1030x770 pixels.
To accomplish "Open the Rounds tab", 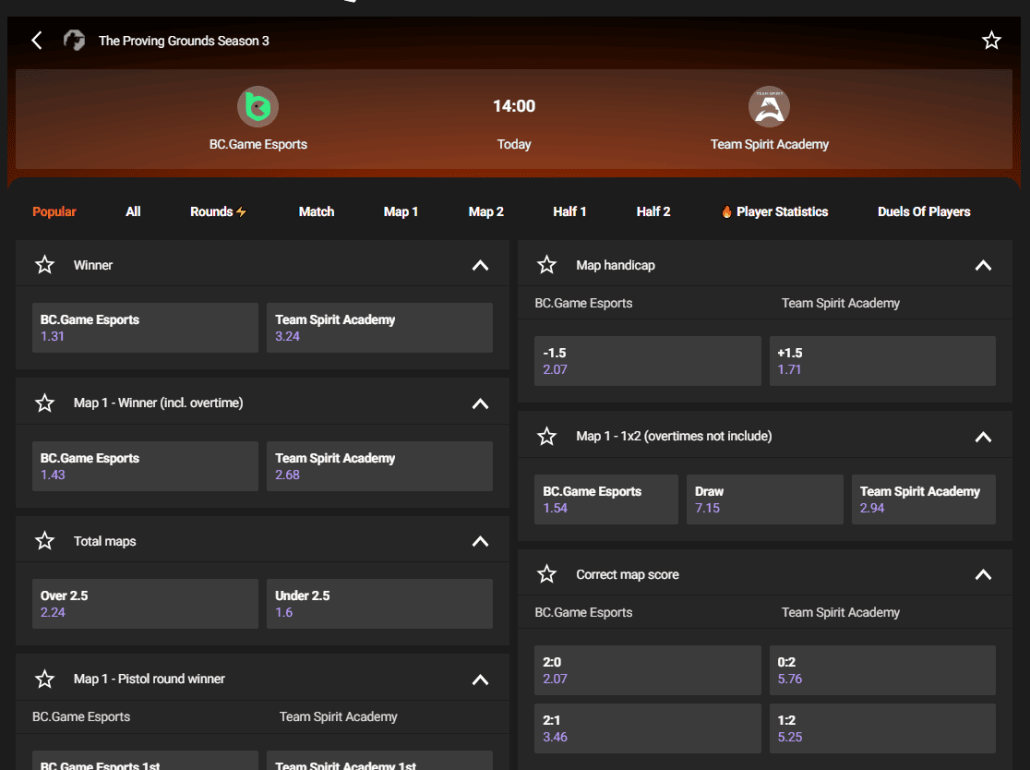I will click(x=217, y=212).
